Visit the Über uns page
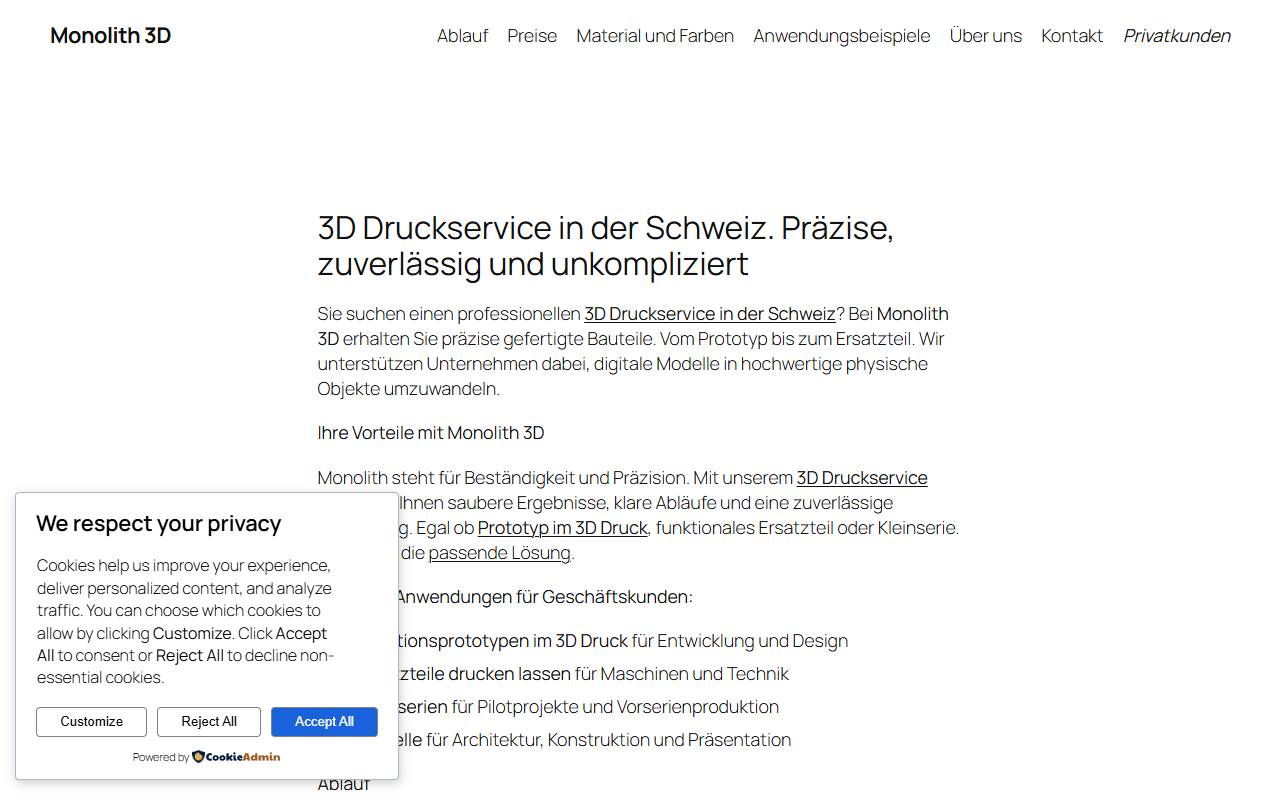Viewport: 1280px width, 800px height. pos(986,35)
